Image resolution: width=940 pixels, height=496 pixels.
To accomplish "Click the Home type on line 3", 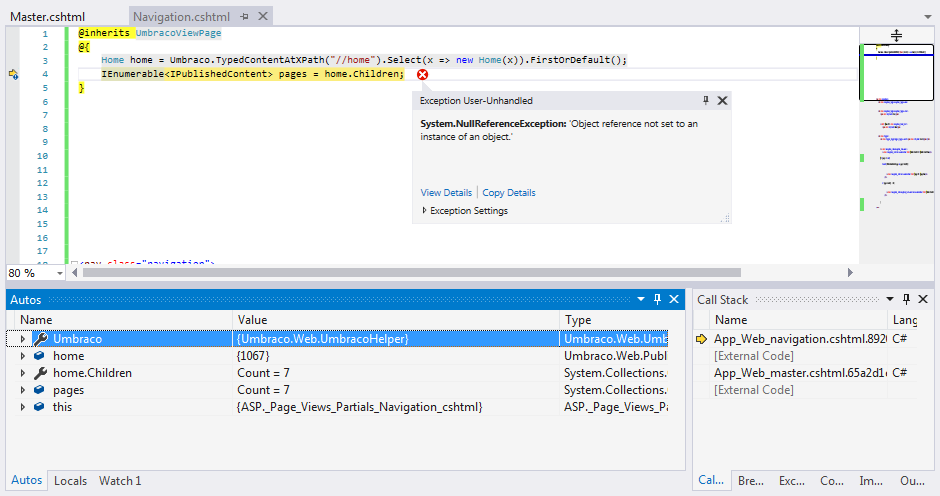I will 112,60.
